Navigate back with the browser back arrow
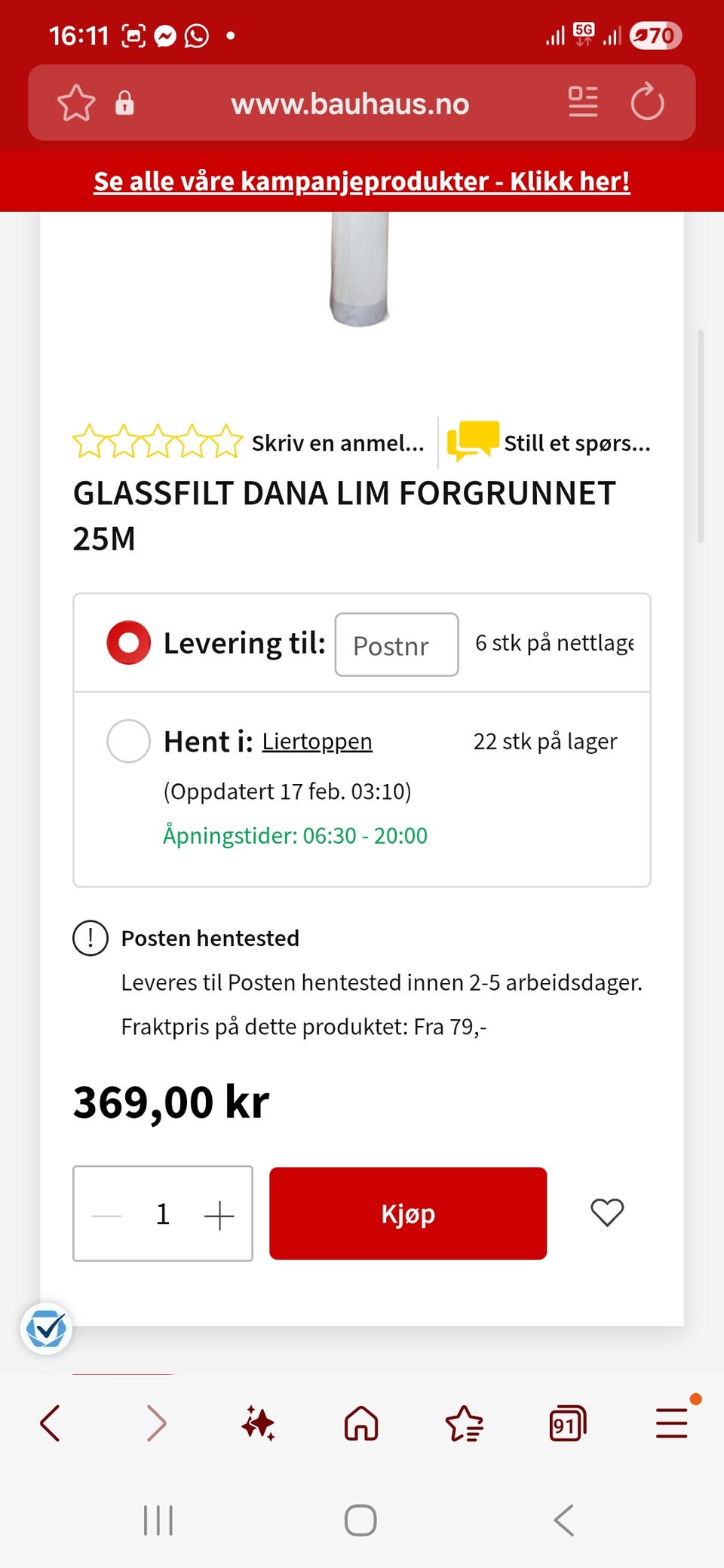Screen dimensions: 724x1568 coord(51,1424)
